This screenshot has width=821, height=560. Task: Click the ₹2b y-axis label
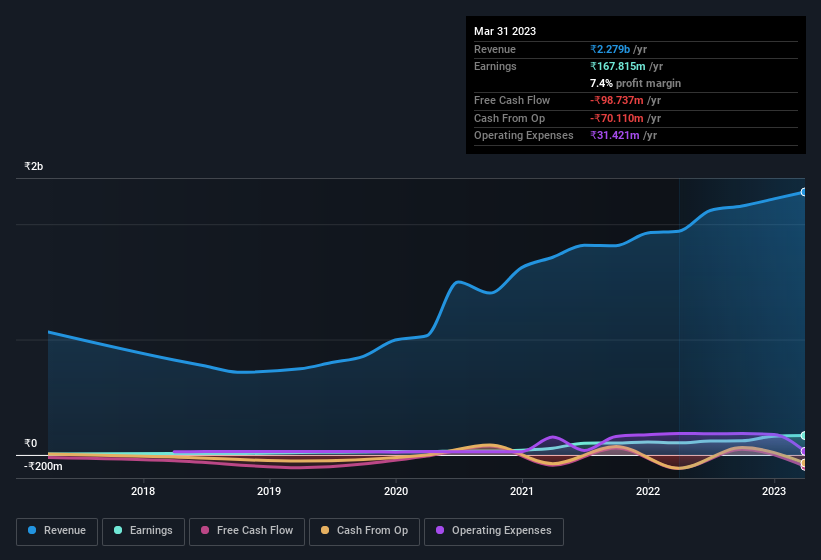34,166
